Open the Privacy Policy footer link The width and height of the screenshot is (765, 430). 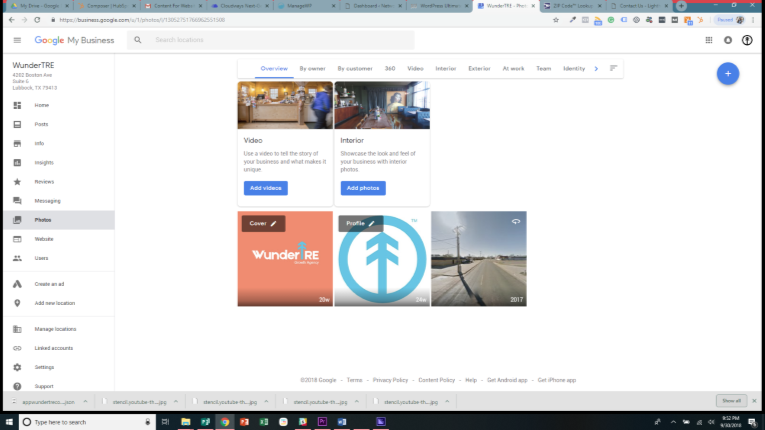390,380
